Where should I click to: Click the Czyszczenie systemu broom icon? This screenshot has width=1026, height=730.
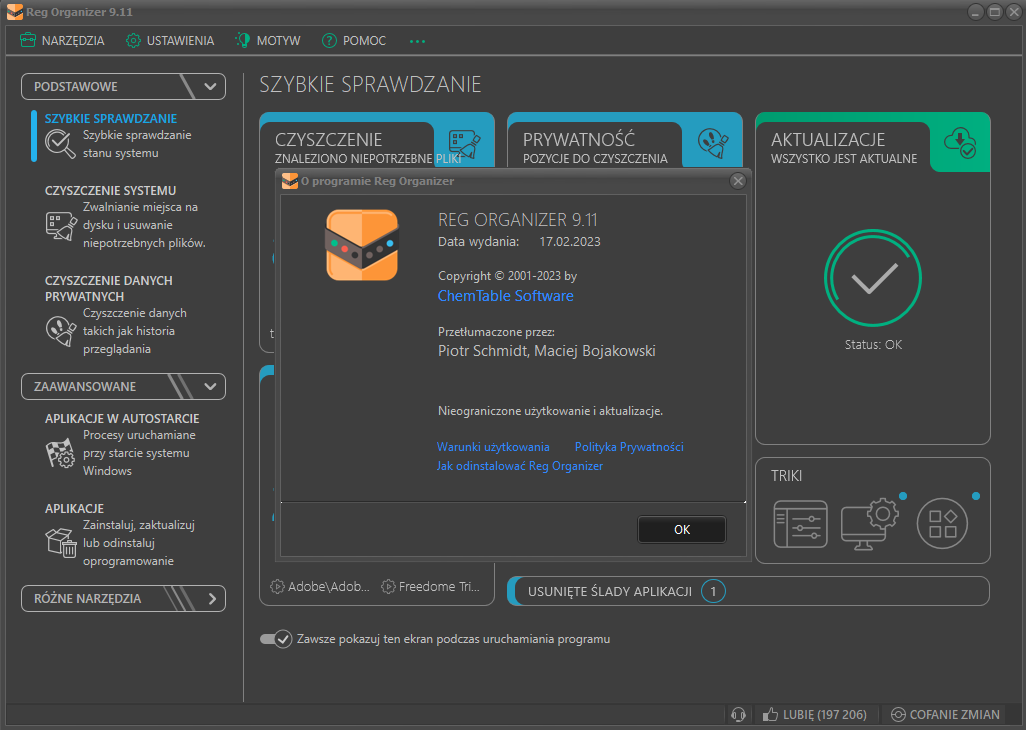click(x=61, y=226)
